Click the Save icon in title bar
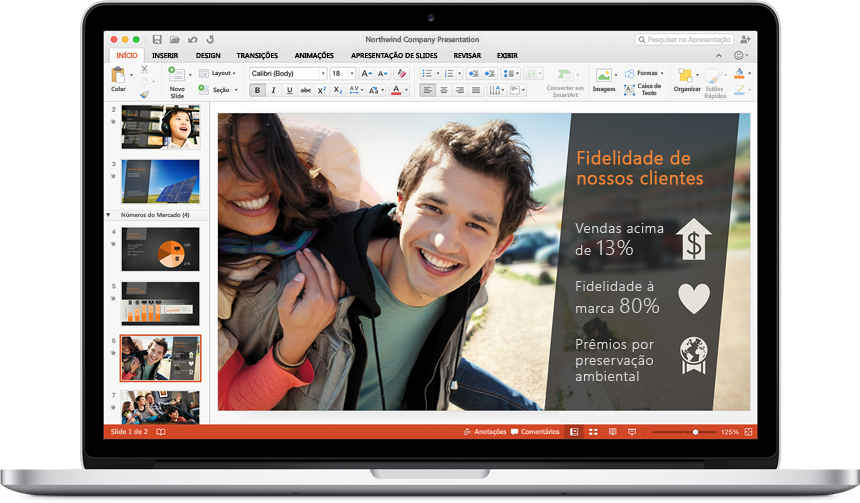The height and width of the screenshot is (503, 860). pos(158,39)
